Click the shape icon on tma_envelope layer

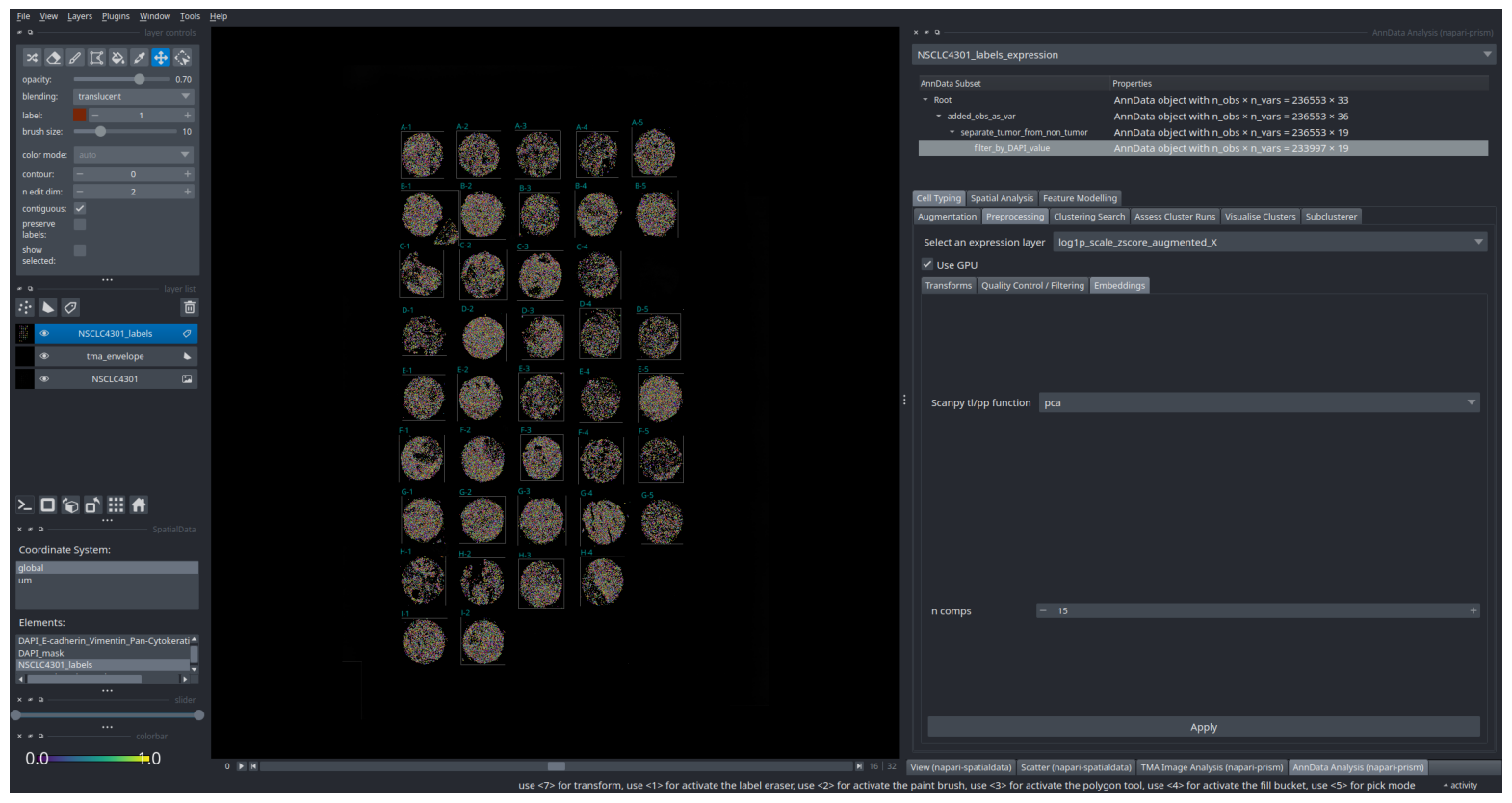187,356
